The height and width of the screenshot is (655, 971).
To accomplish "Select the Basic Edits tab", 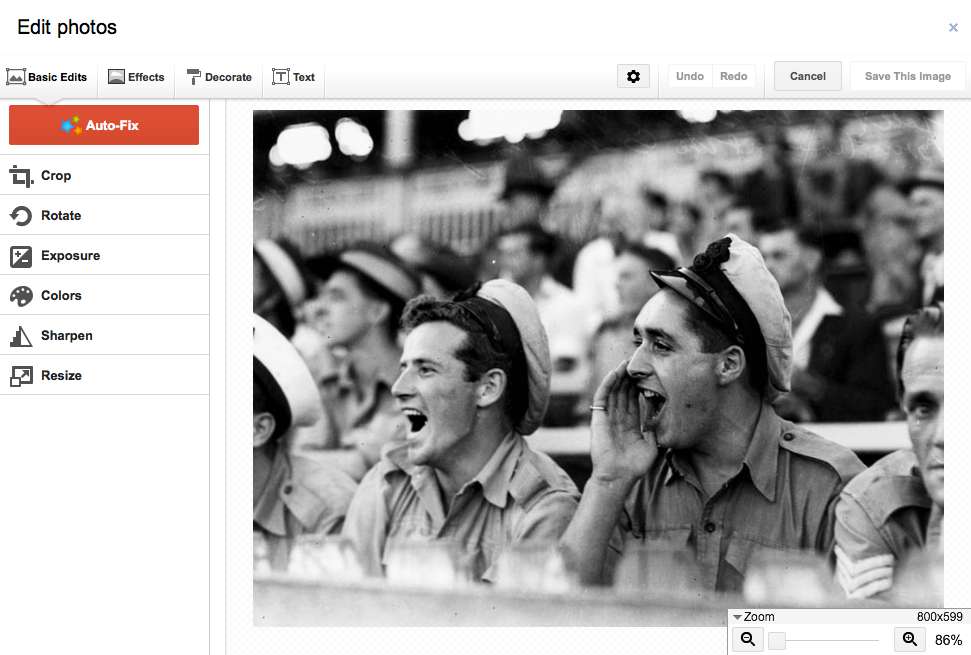I will pyautogui.click(x=48, y=76).
